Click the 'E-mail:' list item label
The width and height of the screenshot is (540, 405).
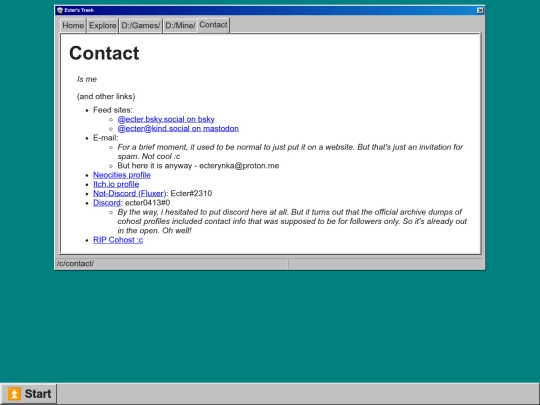click(105, 138)
